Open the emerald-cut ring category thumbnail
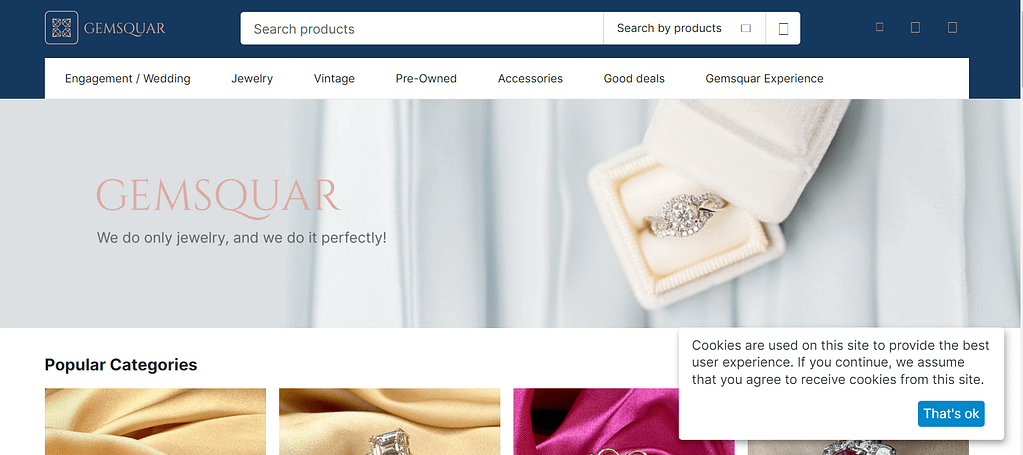The width and height of the screenshot is (1023, 455). click(x=389, y=422)
